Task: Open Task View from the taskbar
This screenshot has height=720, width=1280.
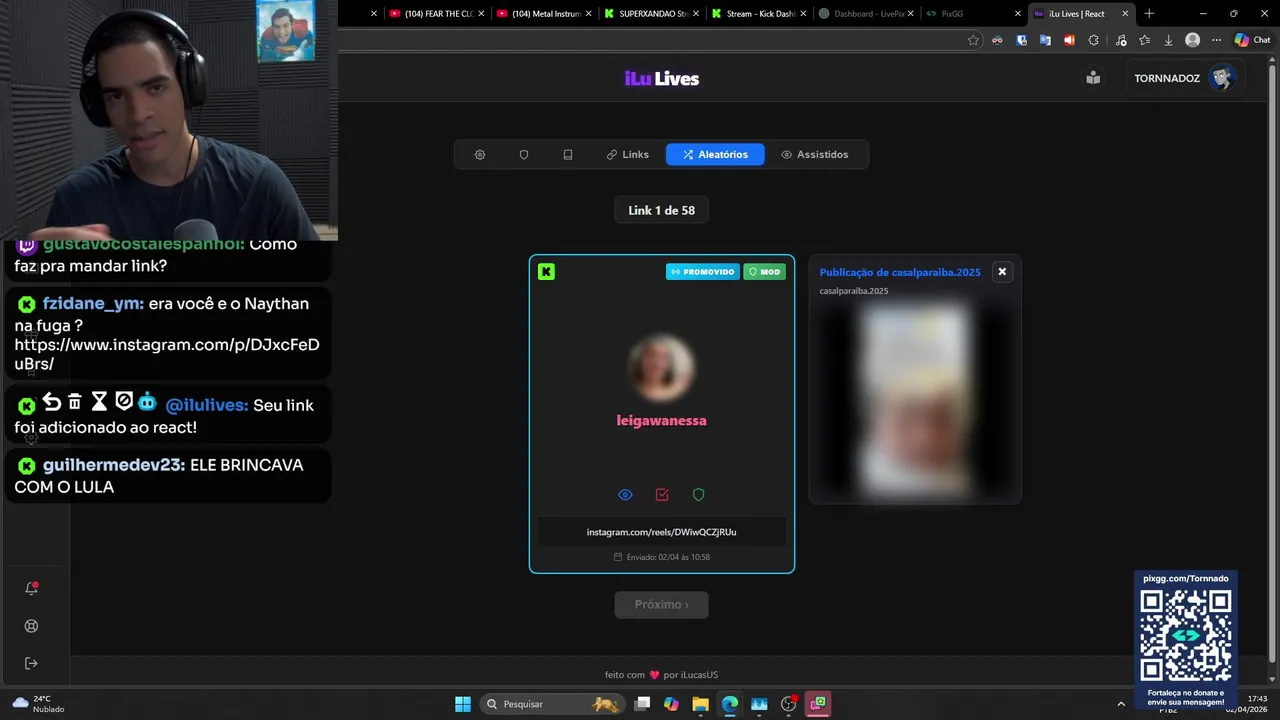Action: [x=642, y=704]
